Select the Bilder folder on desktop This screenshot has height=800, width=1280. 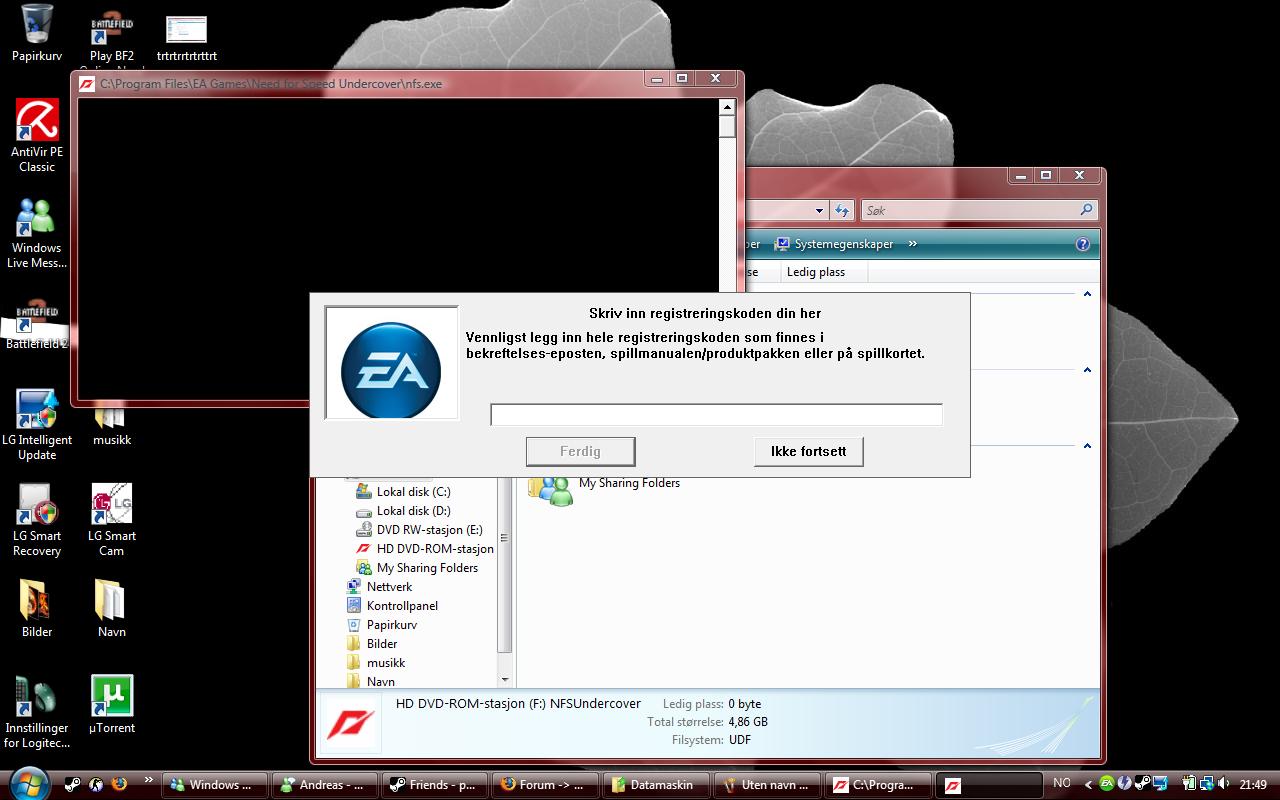point(37,608)
